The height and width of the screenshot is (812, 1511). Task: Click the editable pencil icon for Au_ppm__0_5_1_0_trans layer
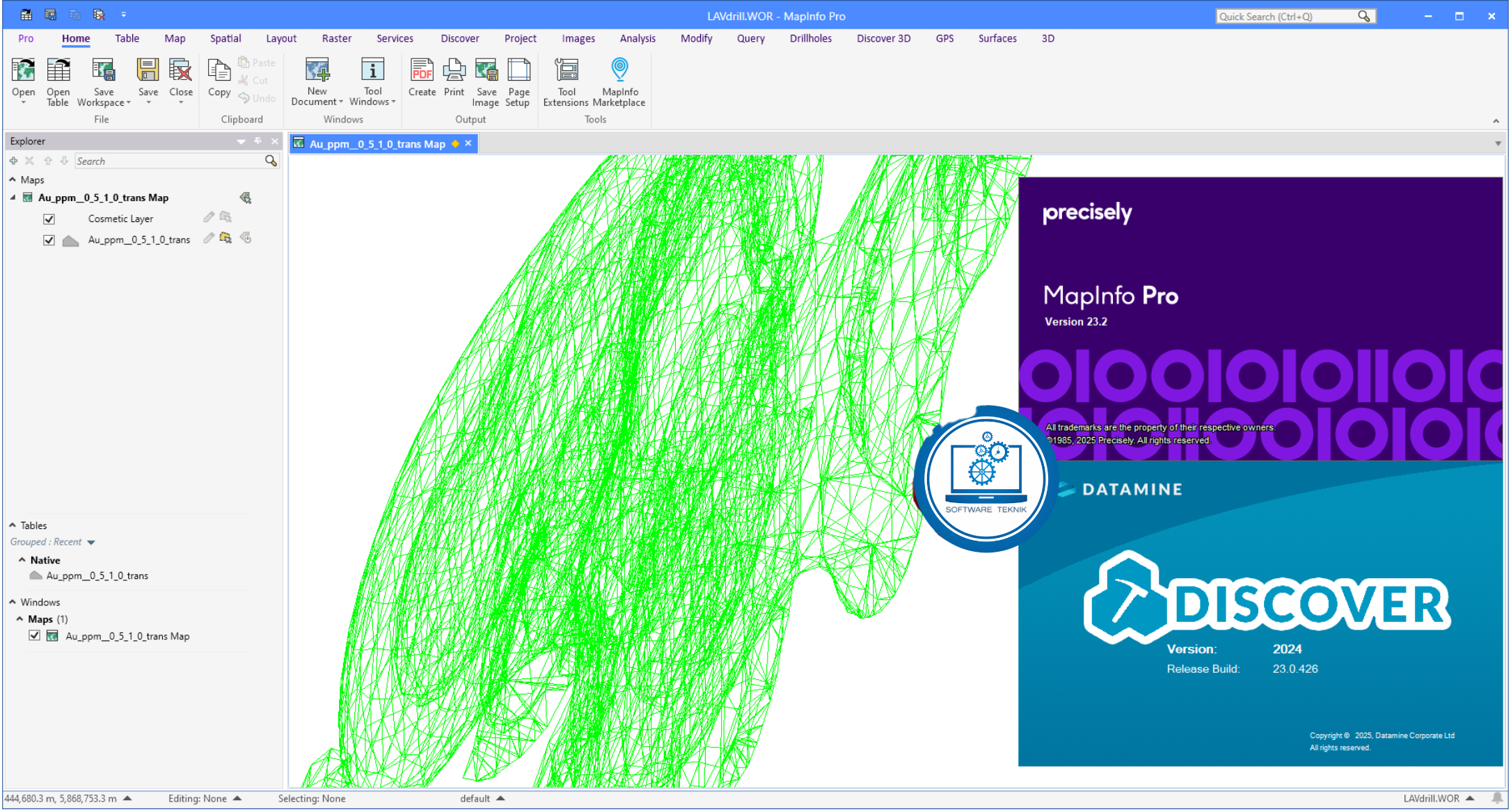coord(209,238)
